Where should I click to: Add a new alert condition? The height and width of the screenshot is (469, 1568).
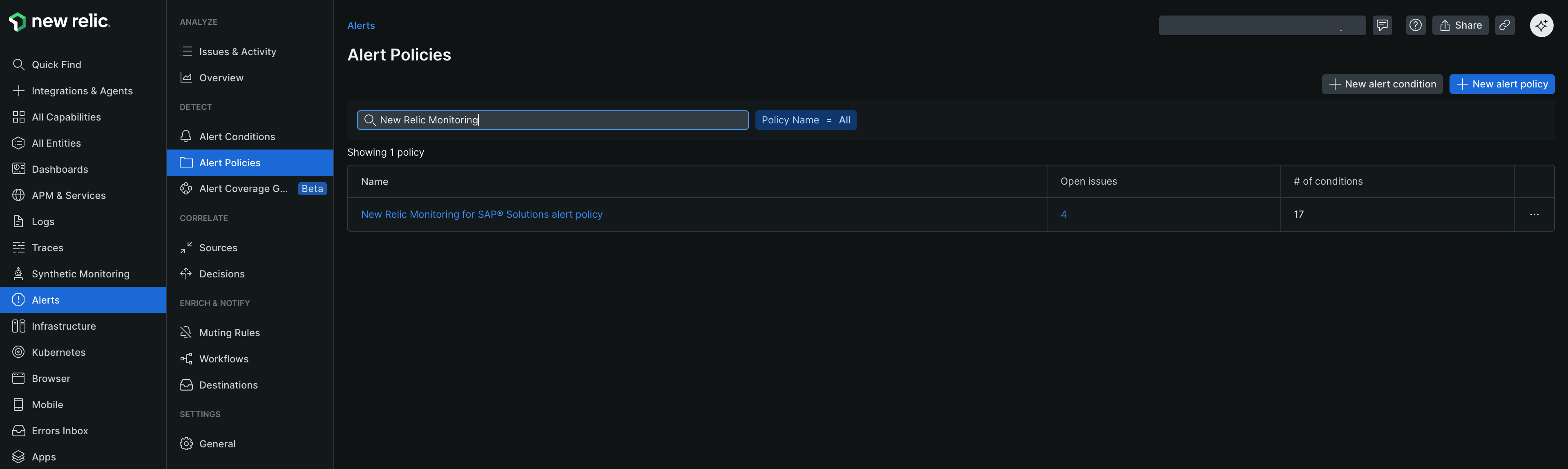point(1382,84)
